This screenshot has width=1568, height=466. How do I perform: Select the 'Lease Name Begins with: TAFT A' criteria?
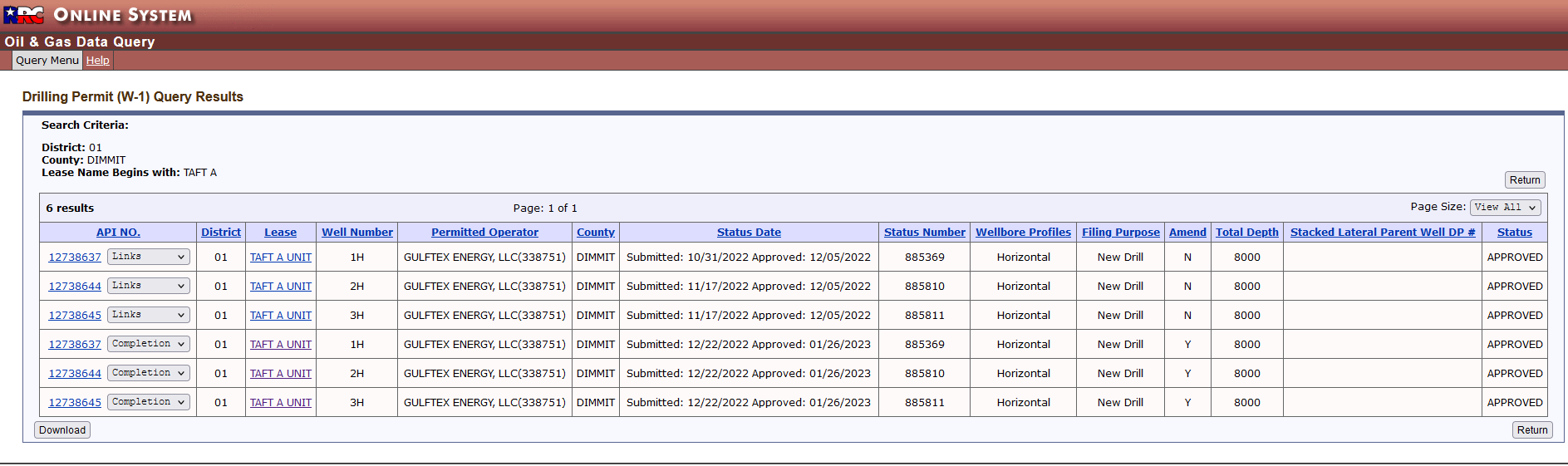click(129, 173)
